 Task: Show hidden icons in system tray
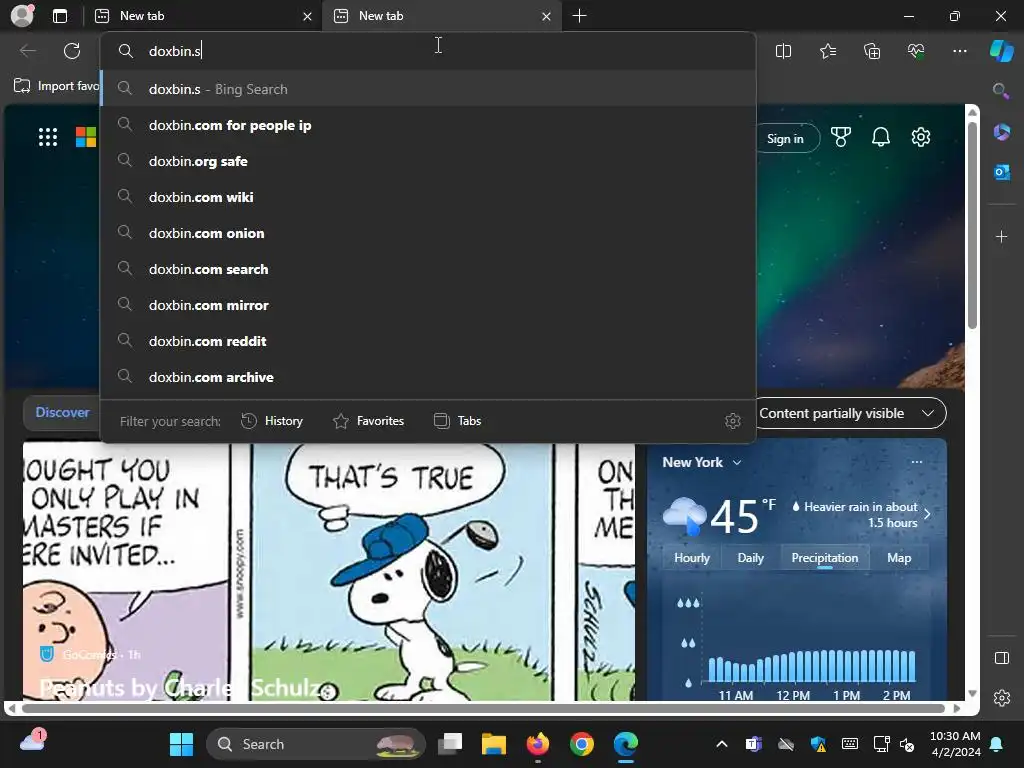722,744
